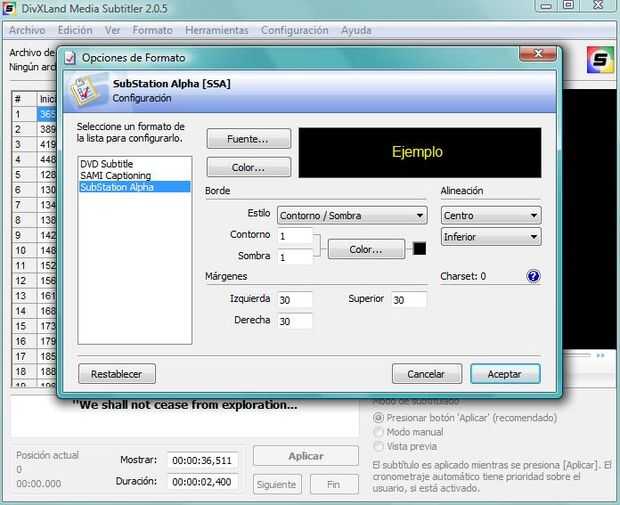The width and height of the screenshot is (620, 505).
Task: Minimize the DivXLand Media Subtitler window
Action: pyautogui.click(x=546, y=6)
